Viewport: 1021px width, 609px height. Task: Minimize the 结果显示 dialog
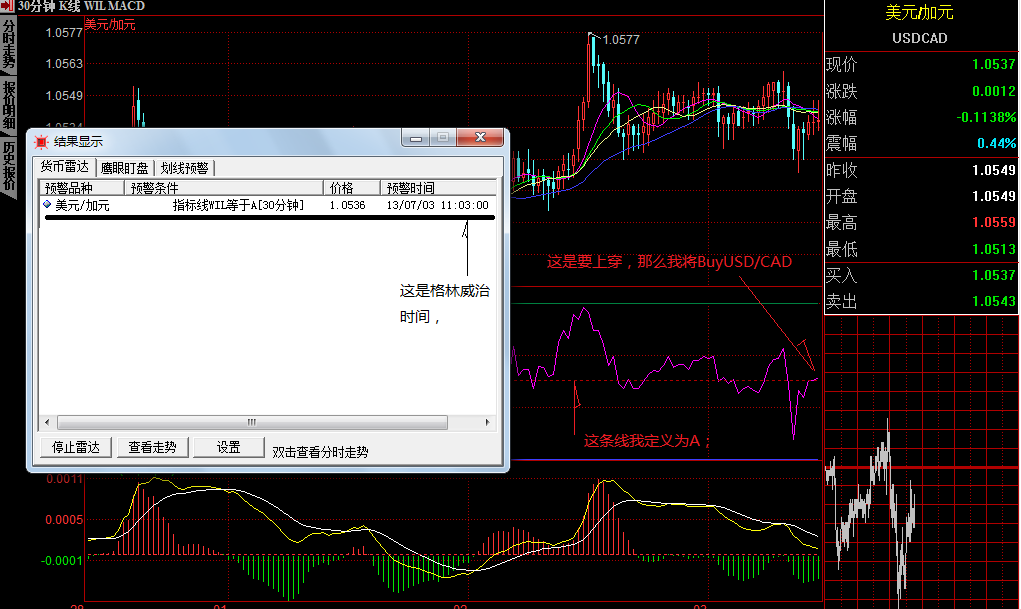[x=416, y=137]
